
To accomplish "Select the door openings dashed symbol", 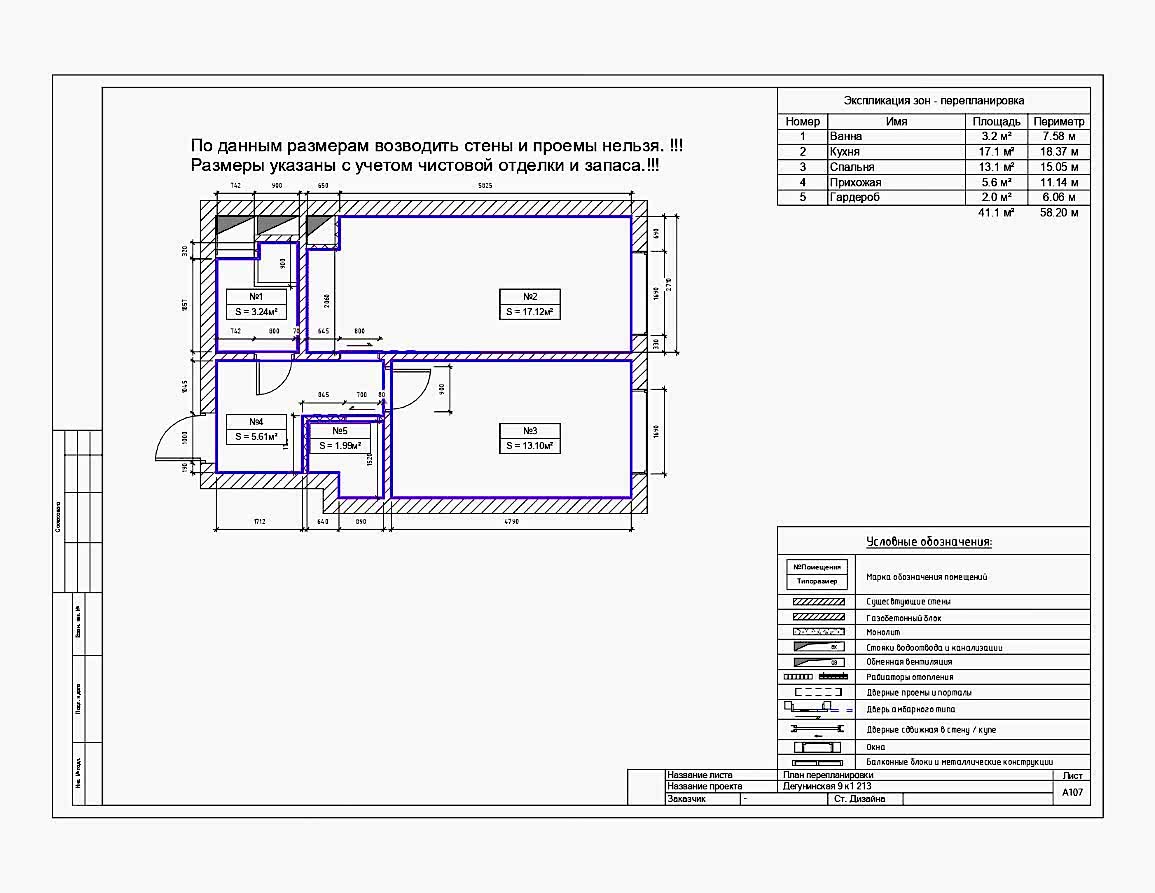I will (x=818, y=692).
